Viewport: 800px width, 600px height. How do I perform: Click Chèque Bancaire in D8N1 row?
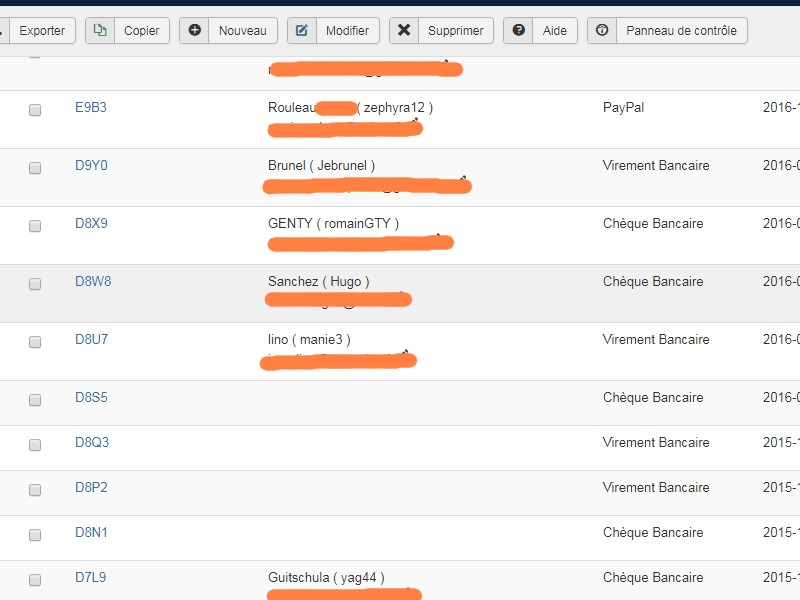click(653, 533)
